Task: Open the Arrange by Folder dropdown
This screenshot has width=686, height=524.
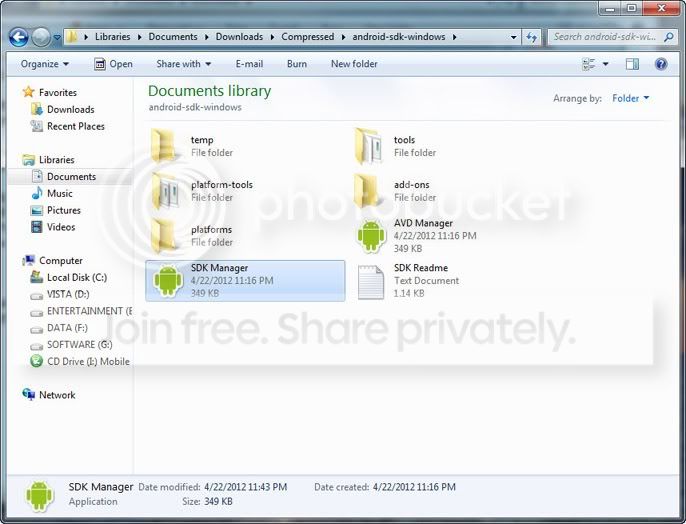Action: point(630,98)
